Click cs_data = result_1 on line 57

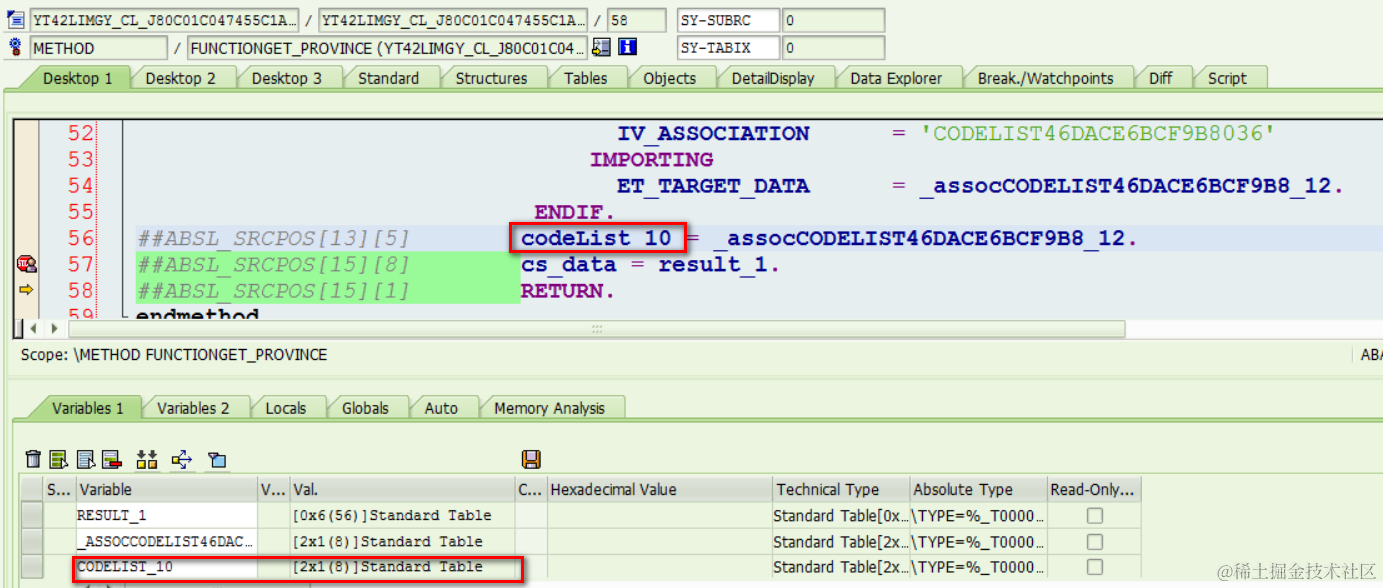point(650,264)
